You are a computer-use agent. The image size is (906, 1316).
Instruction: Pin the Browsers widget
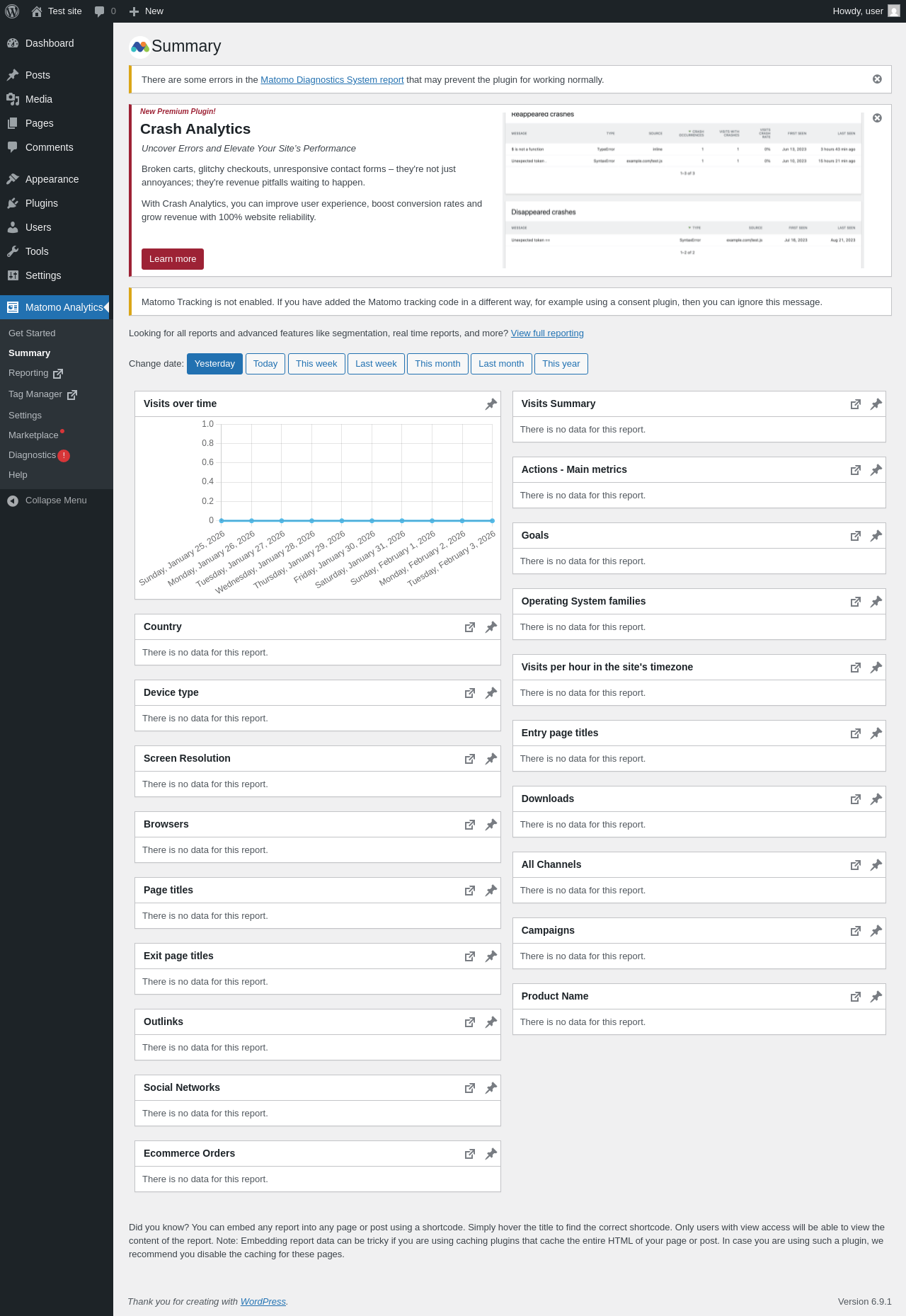pos(491,825)
